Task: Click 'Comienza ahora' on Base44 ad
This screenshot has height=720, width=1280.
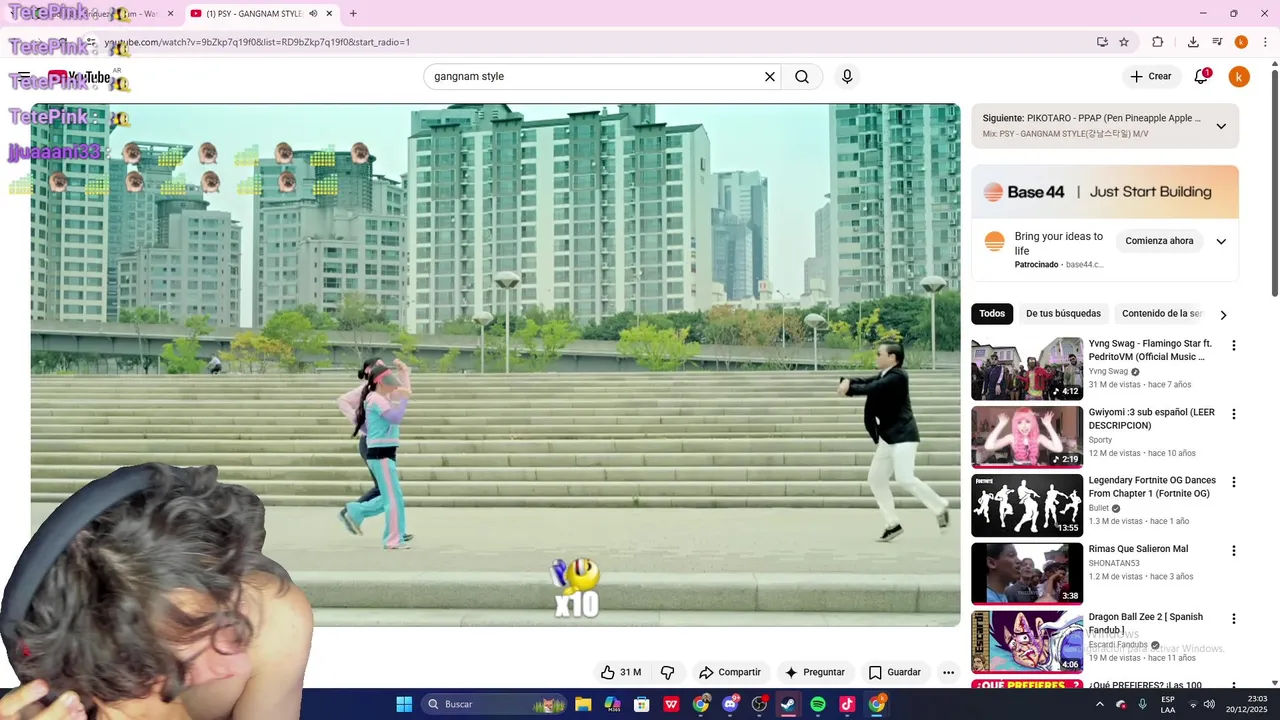Action: (1159, 241)
